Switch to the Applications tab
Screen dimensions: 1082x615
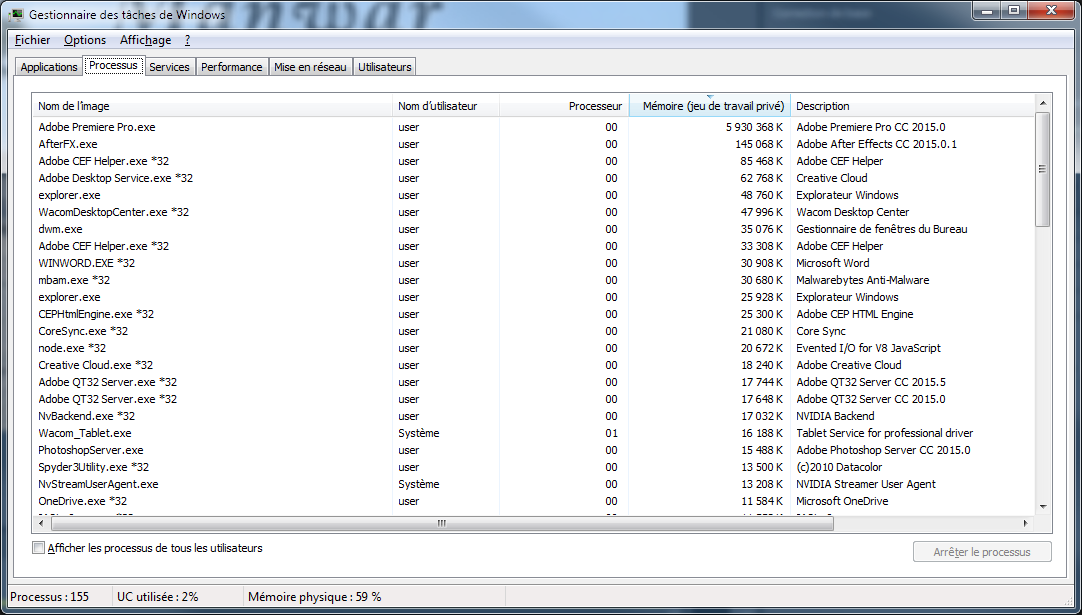pos(49,67)
